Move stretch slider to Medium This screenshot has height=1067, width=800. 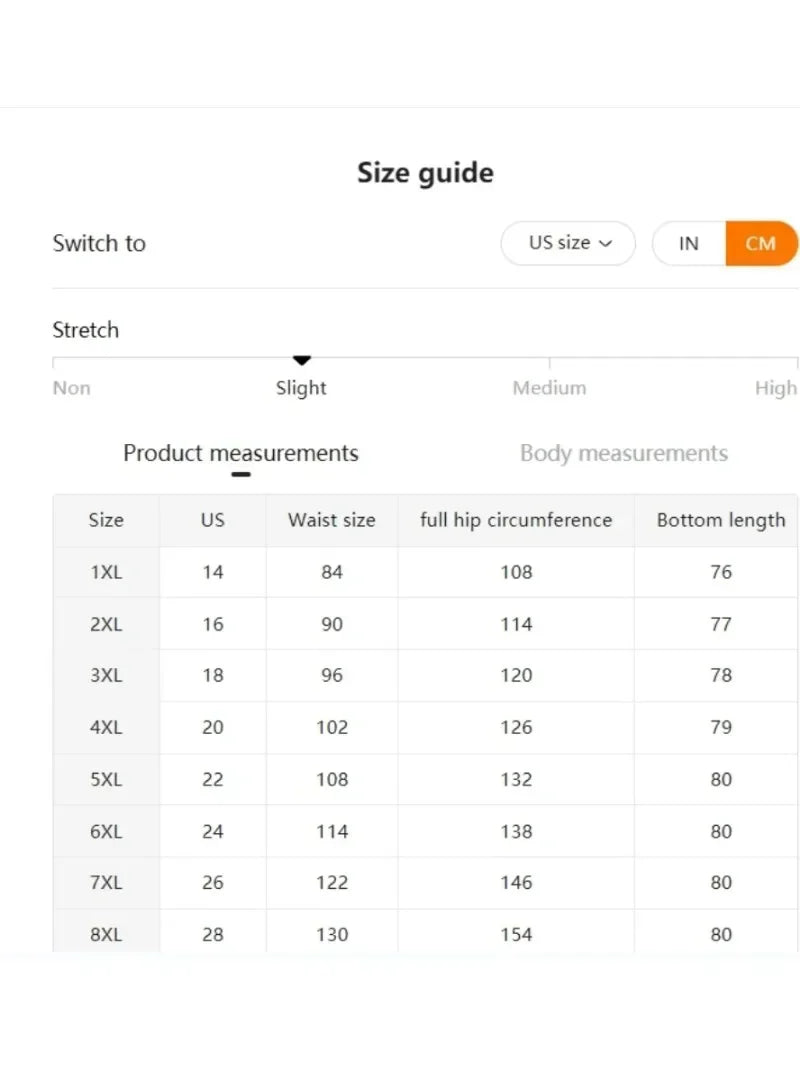click(549, 388)
